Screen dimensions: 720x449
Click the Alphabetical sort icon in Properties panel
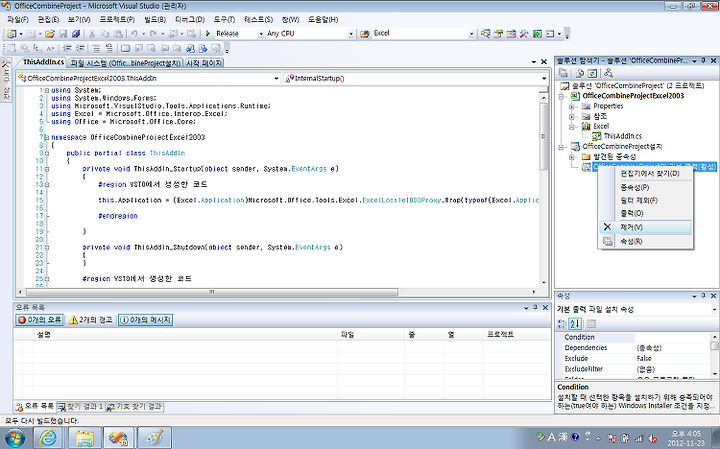(x=575, y=323)
